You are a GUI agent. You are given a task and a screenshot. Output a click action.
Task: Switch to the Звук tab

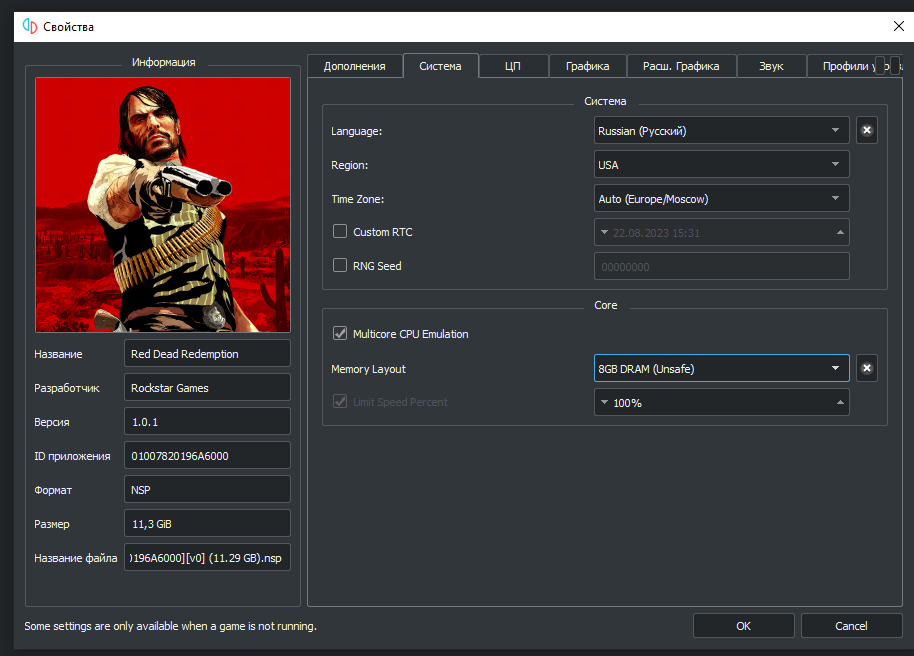[x=771, y=66]
